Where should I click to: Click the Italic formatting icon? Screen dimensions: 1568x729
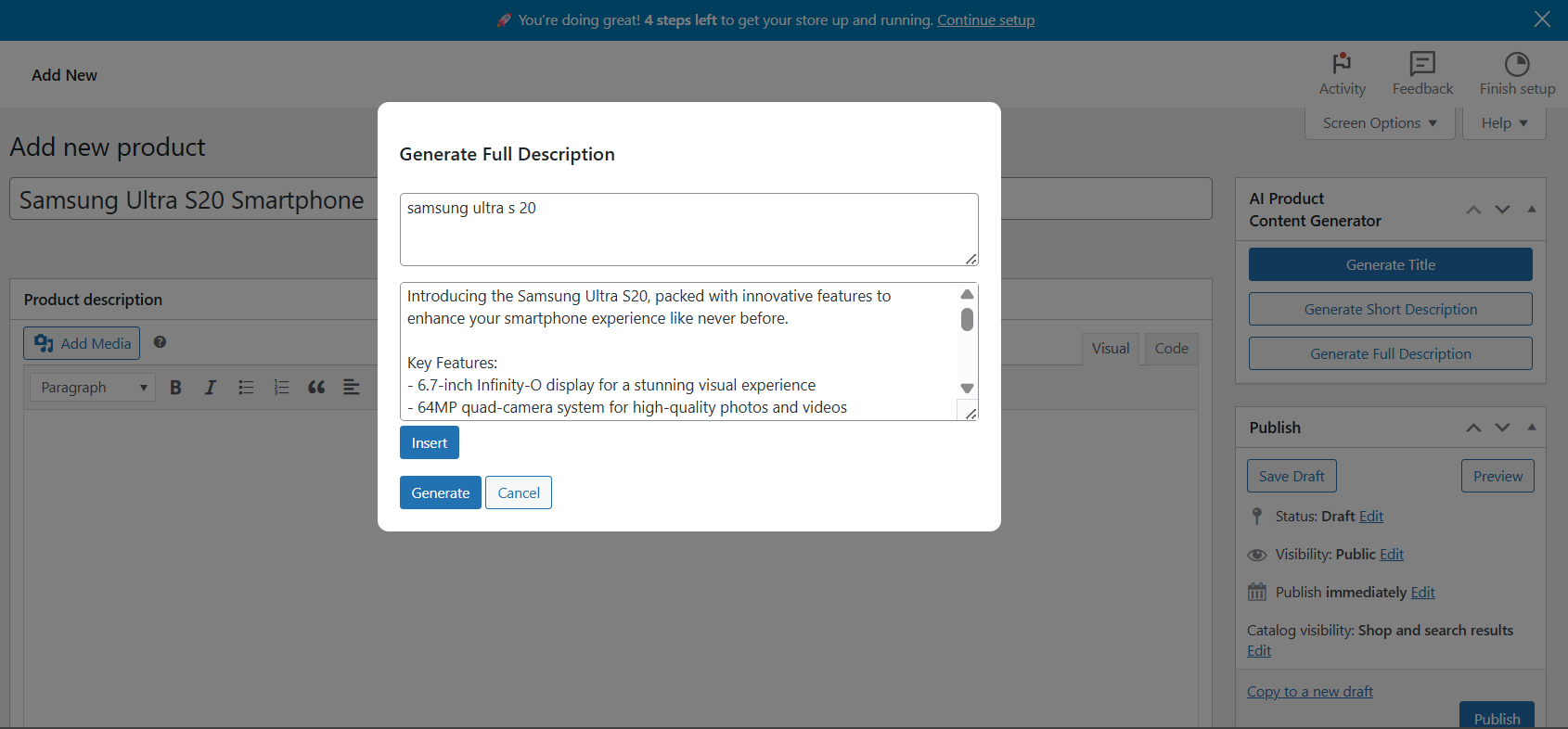pos(211,388)
